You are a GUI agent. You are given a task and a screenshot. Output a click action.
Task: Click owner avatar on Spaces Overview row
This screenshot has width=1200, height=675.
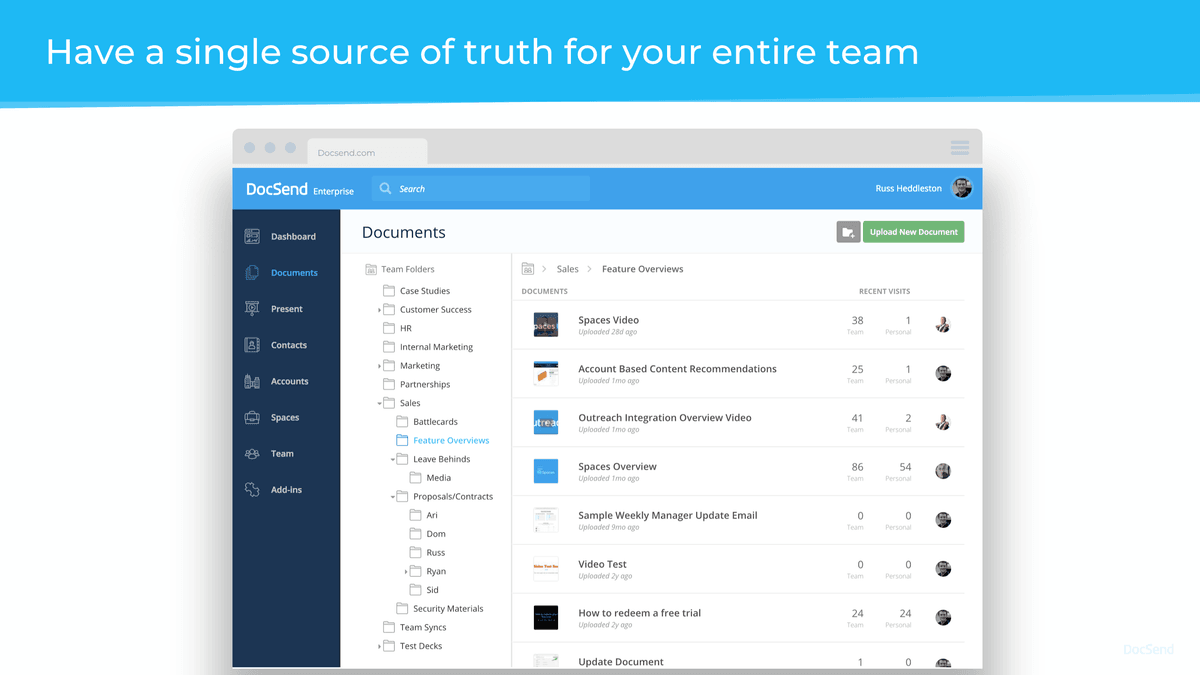tap(943, 471)
